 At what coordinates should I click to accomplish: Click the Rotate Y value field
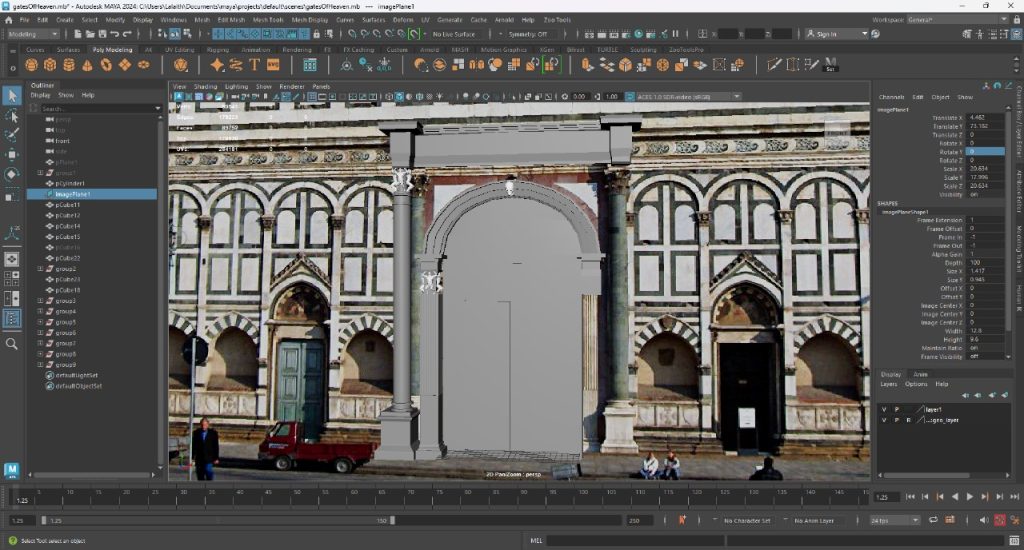(985, 152)
